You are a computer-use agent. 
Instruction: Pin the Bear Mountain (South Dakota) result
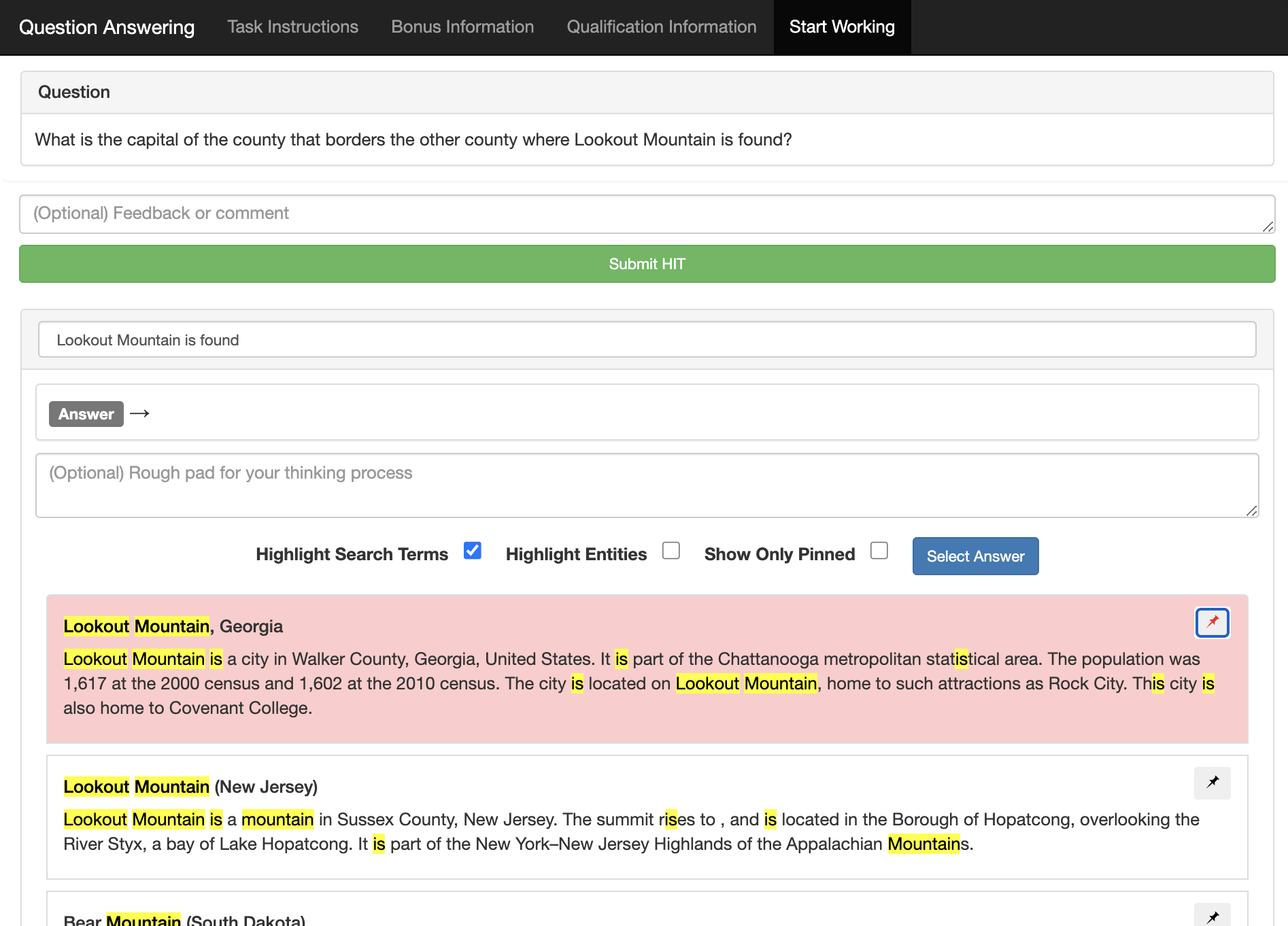pos(1212,916)
